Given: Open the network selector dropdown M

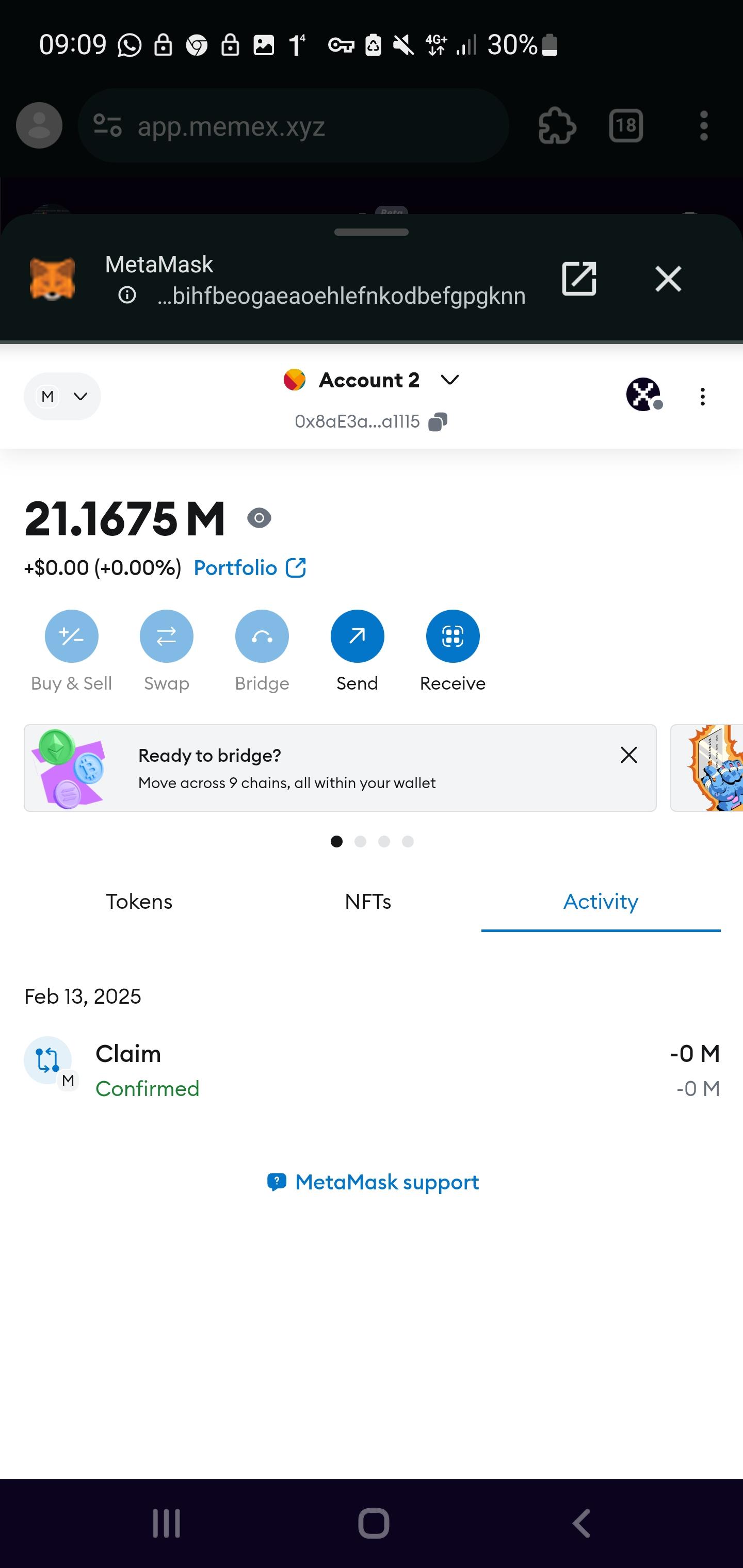Looking at the screenshot, I should (62, 396).
